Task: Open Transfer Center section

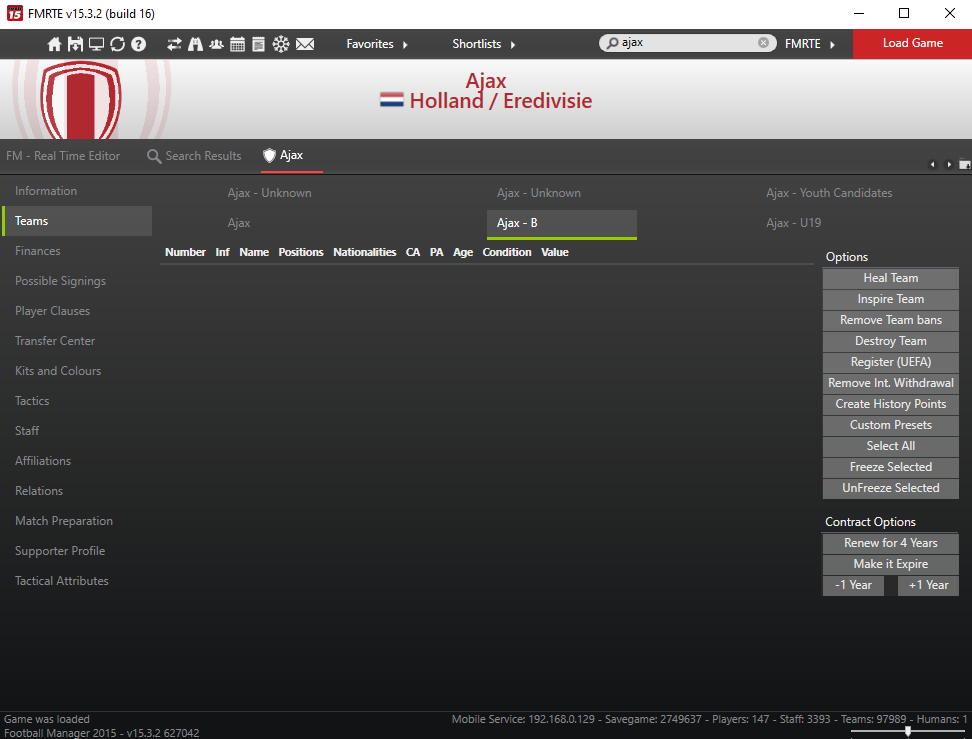Action: coord(77,341)
